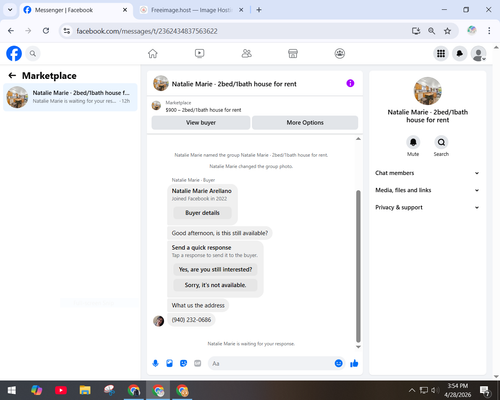Click the (940) 232-0686 message

(191, 320)
